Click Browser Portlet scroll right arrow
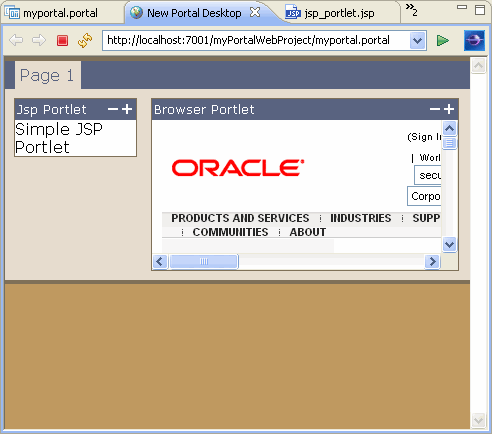492x434 pixels. (432, 261)
